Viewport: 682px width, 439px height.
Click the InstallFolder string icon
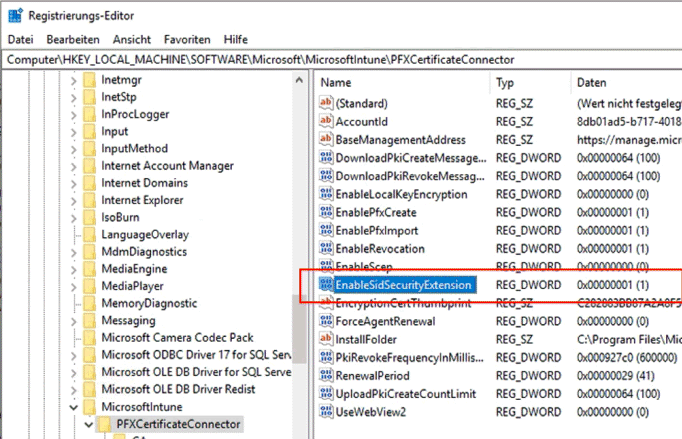click(x=326, y=339)
